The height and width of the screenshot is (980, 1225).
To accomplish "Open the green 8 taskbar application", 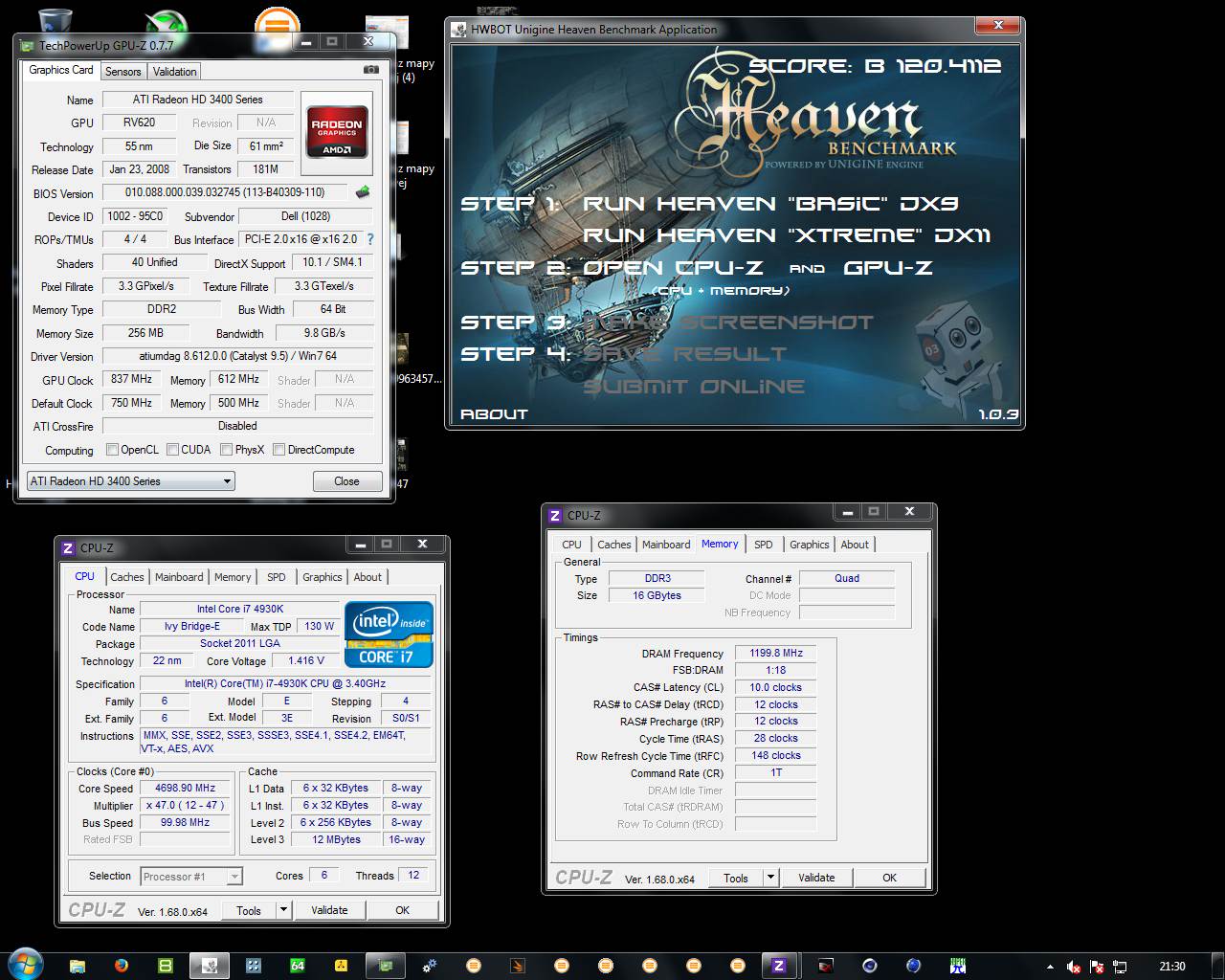I will 166,966.
